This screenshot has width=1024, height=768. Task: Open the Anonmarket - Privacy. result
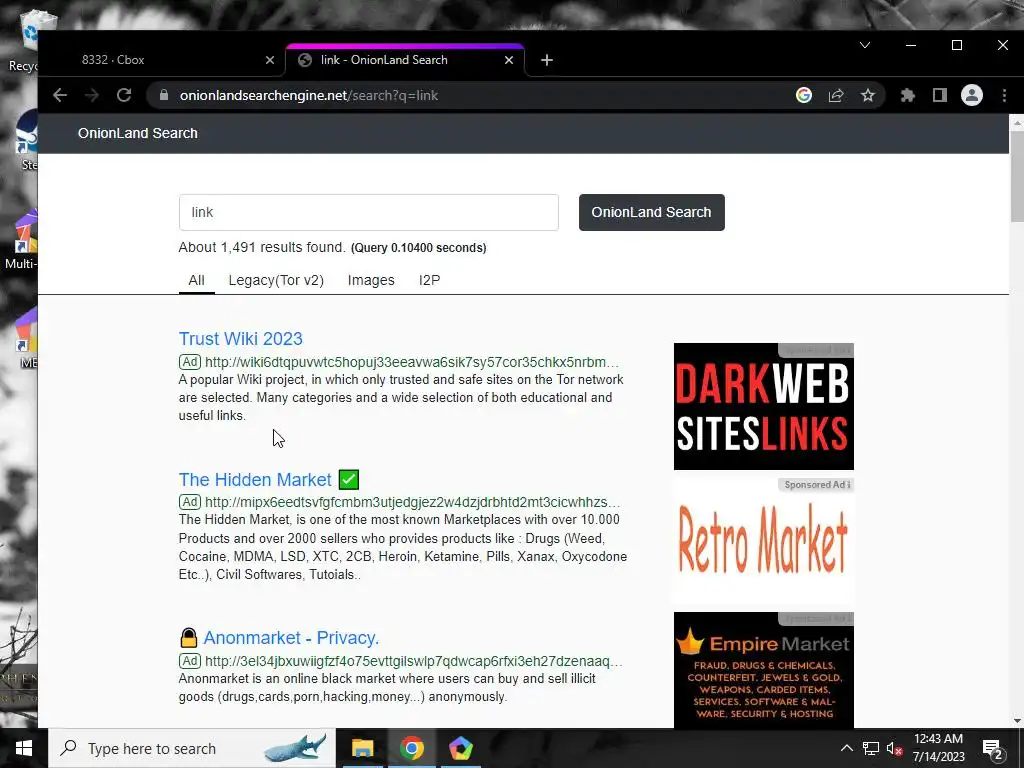click(291, 637)
